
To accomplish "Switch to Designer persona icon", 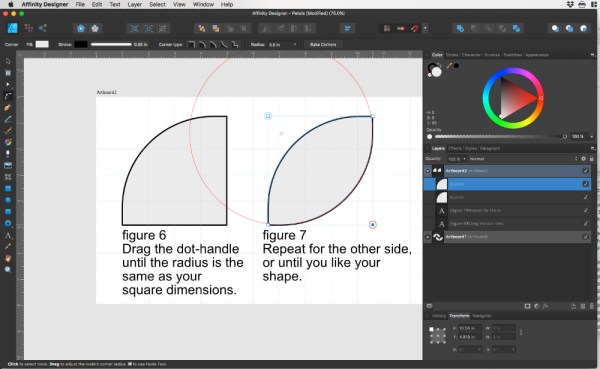I will pos(13,28).
